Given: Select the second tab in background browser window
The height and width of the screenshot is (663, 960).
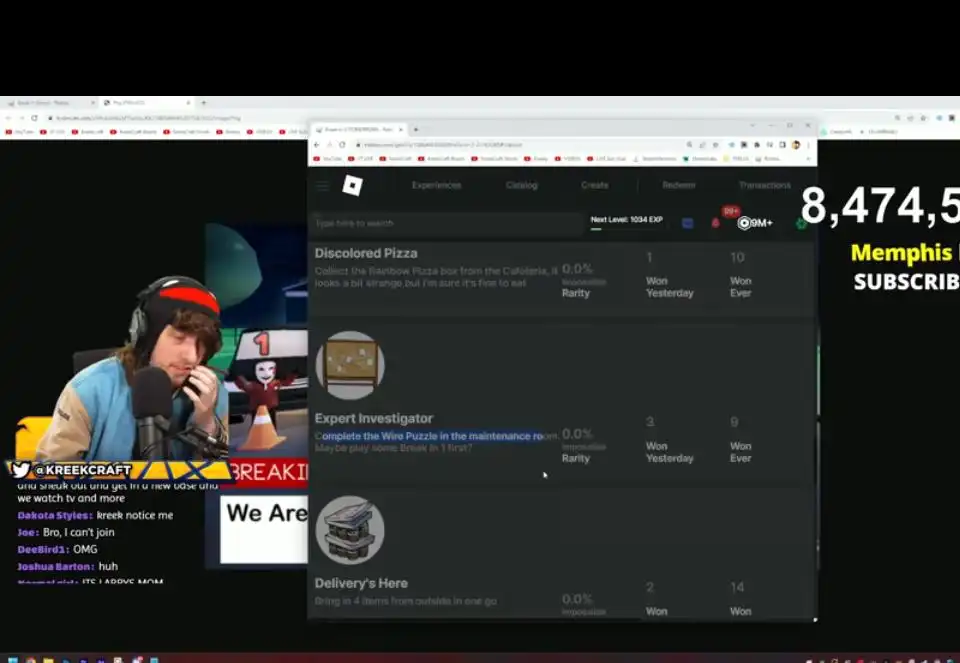Looking at the screenshot, I should coord(146,103).
